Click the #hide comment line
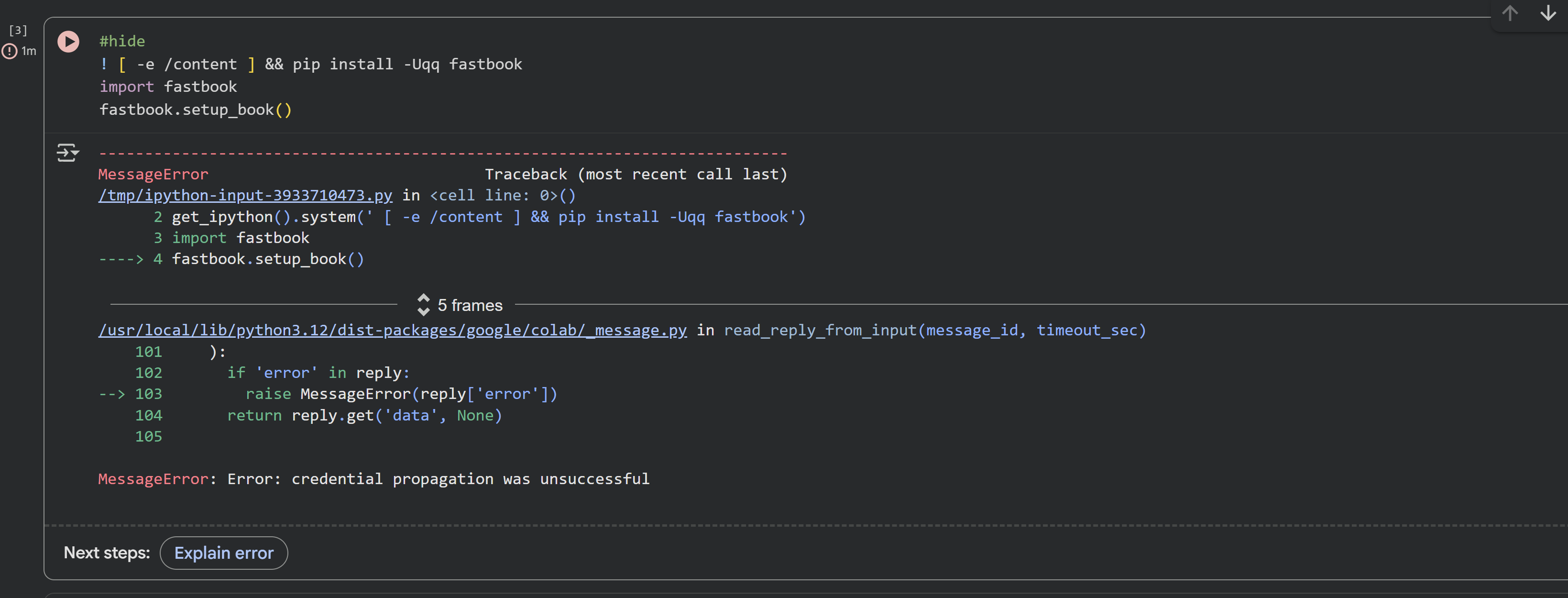This screenshot has width=1568, height=598. tap(122, 41)
